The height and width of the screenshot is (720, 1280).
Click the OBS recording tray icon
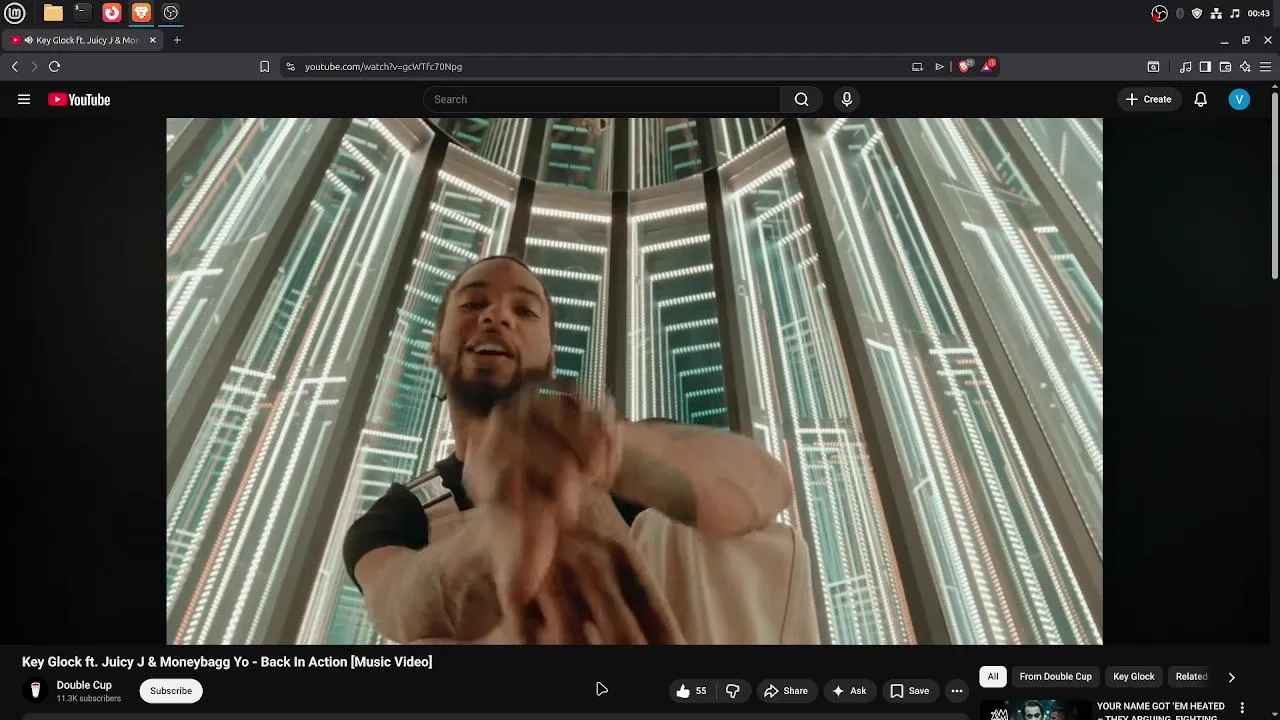click(x=1159, y=13)
